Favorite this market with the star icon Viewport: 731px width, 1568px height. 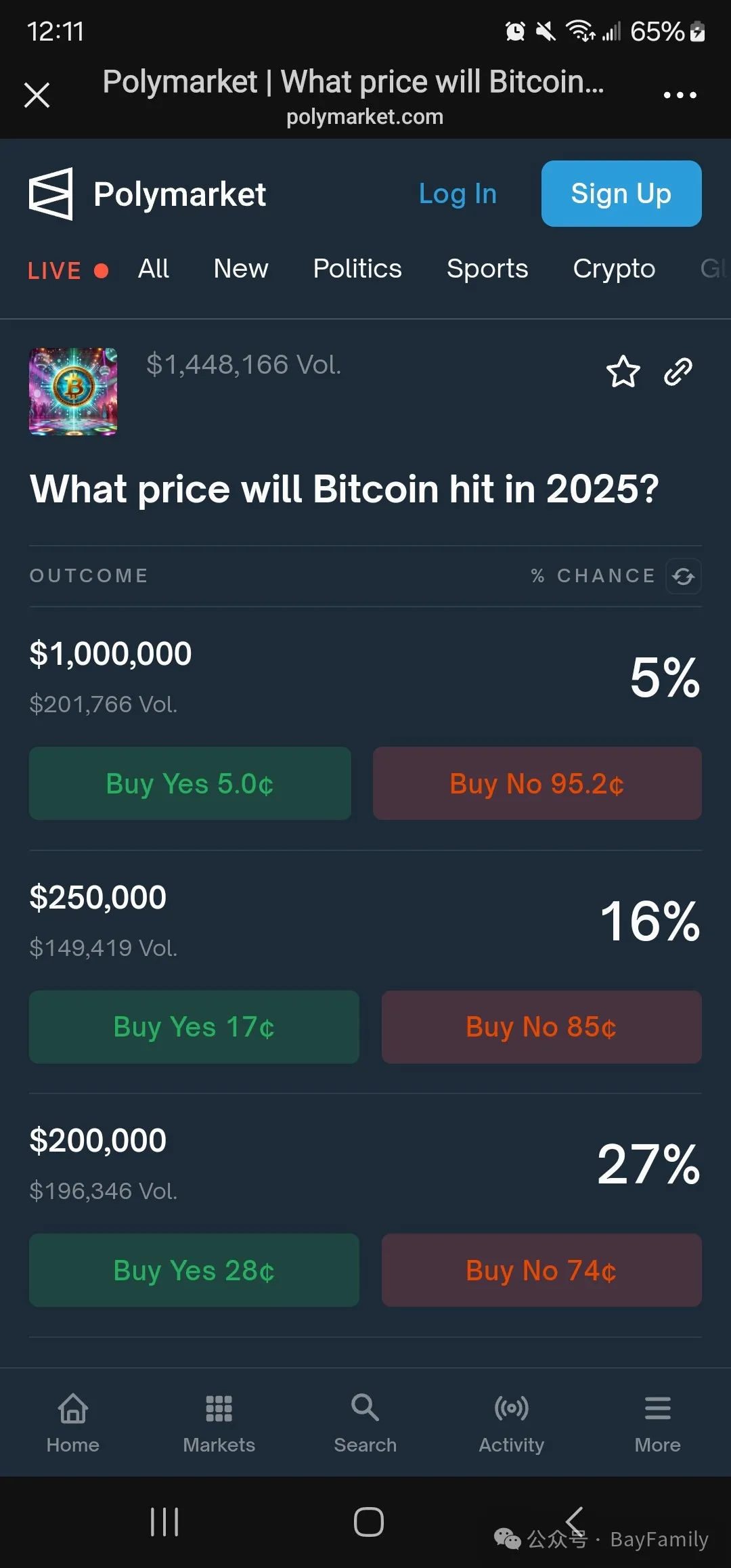(623, 372)
